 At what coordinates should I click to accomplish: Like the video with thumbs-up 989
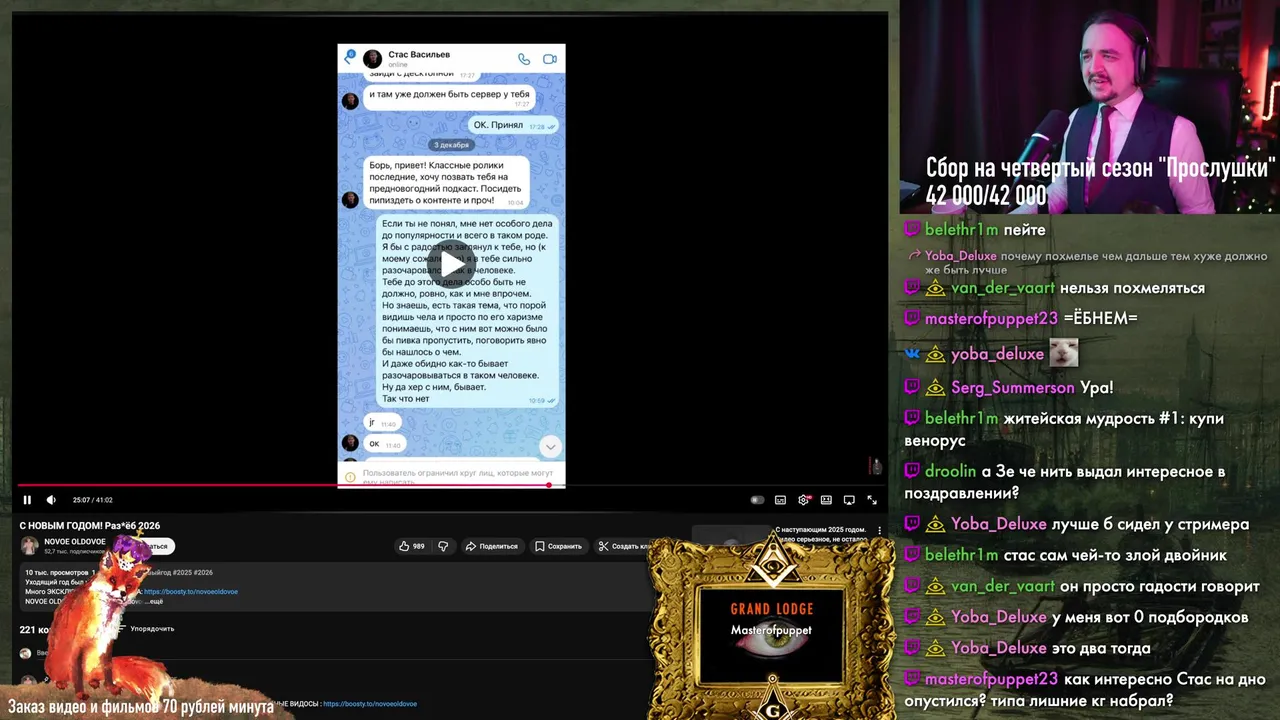tap(412, 546)
